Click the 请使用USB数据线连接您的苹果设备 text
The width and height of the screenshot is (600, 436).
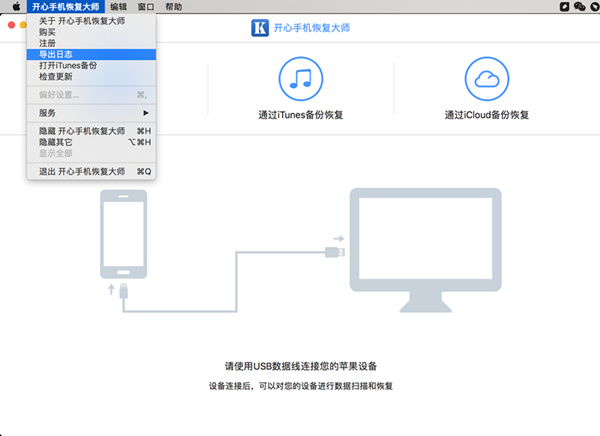click(301, 366)
